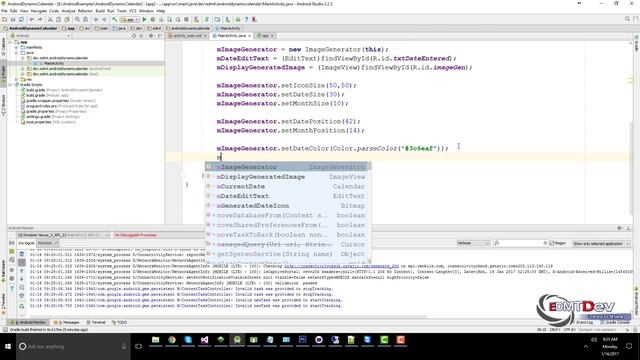The height and width of the screenshot is (360, 640).
Task: Collapse the Gradle Scripts tree node
Action: point(10,84)
